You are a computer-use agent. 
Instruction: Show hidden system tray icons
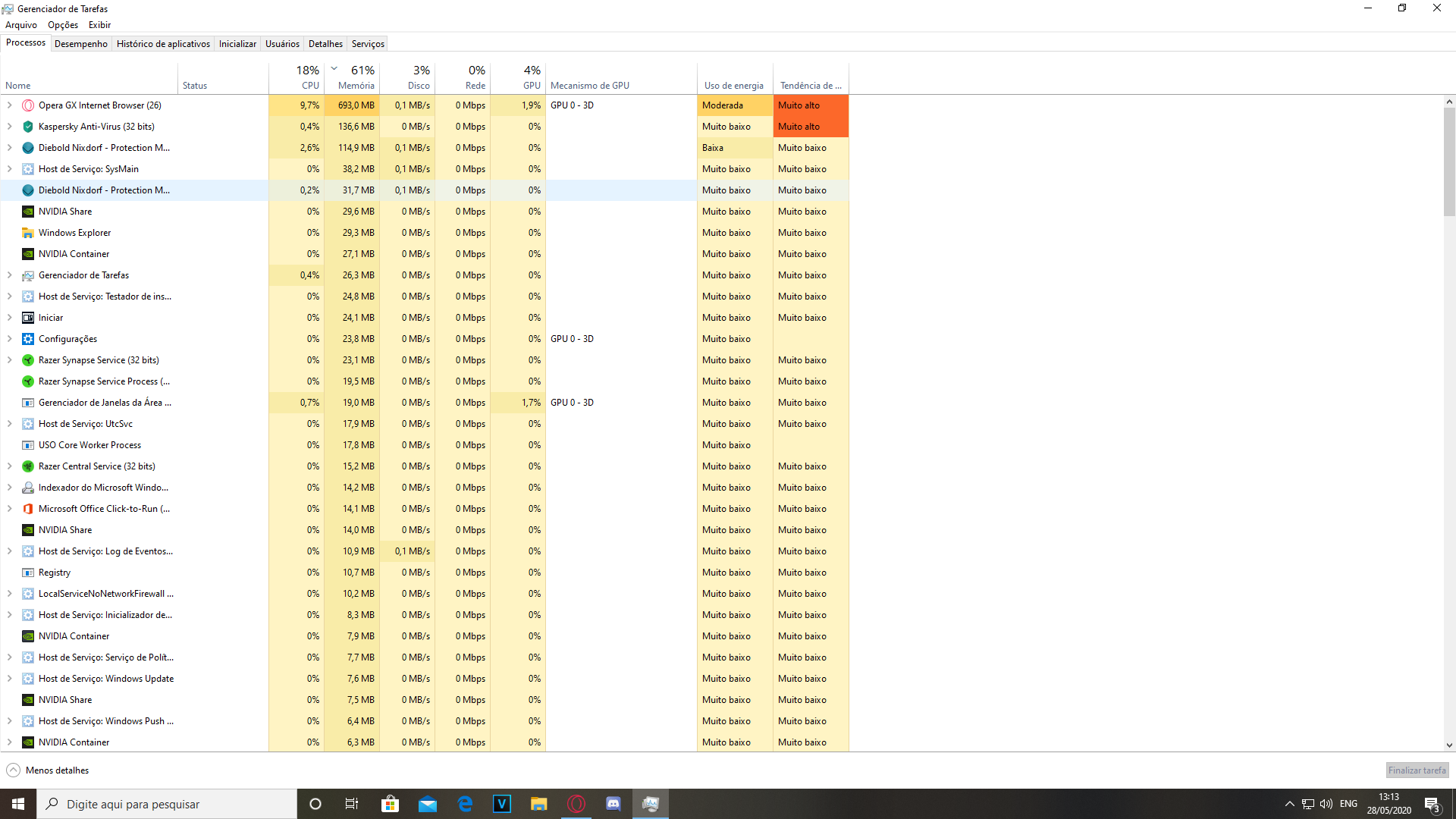pyautogui.click(x=1289, y=804)
